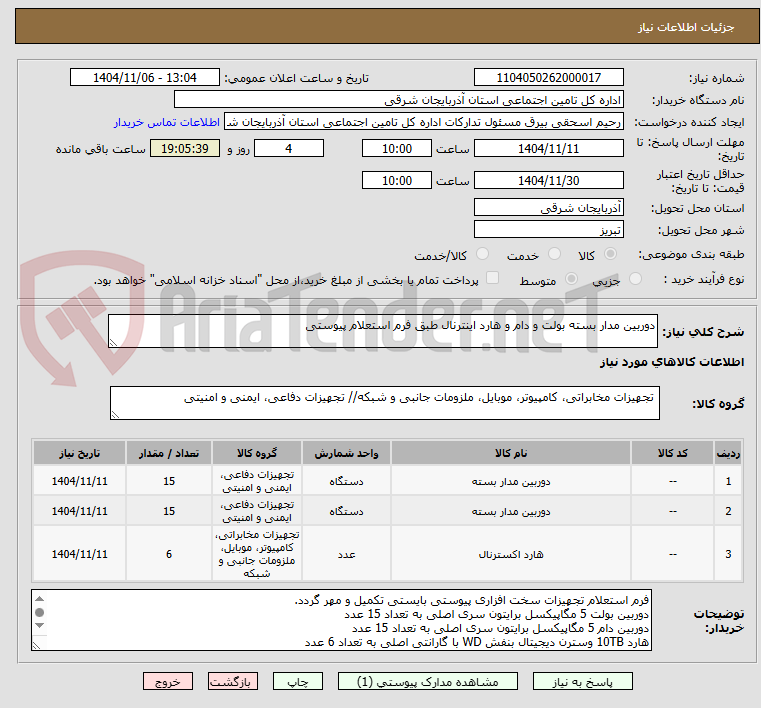The image size is (761, 708).
Task: Open مشاهده مدارک پیوستی (1) button
Action: (x=428, y=682)
